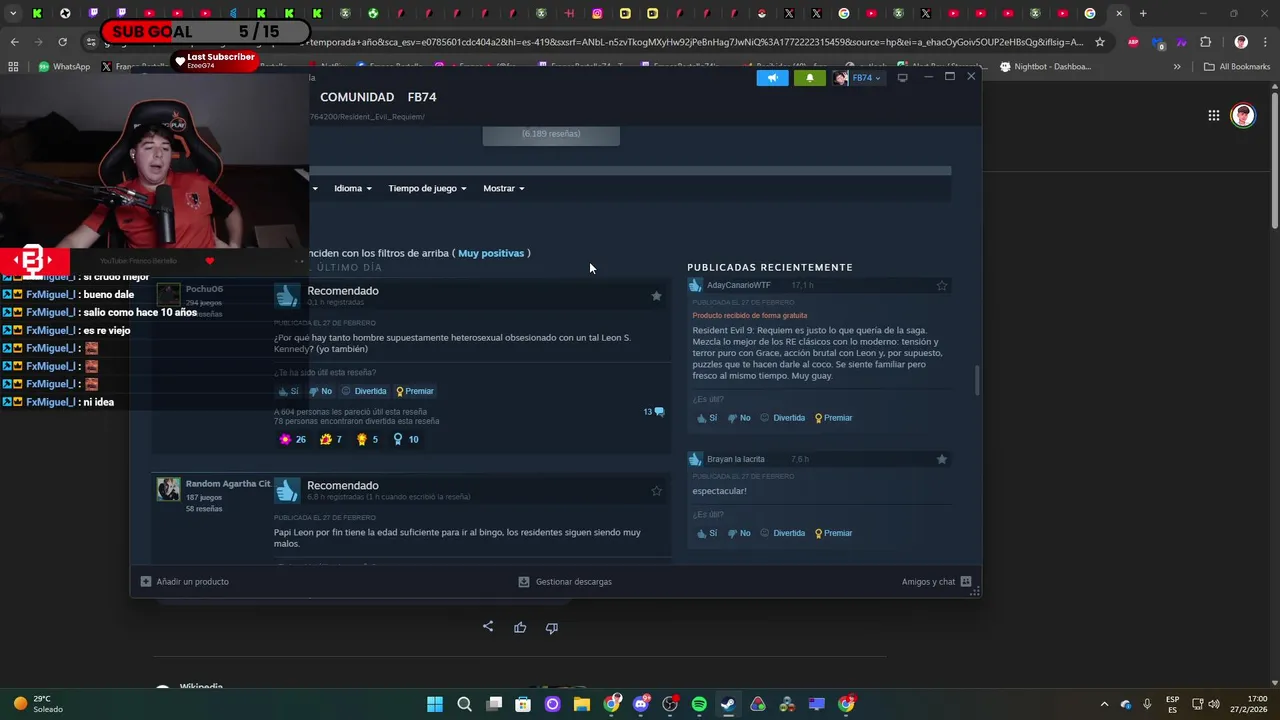Click the share icon in the browser page

pos(488,627)
